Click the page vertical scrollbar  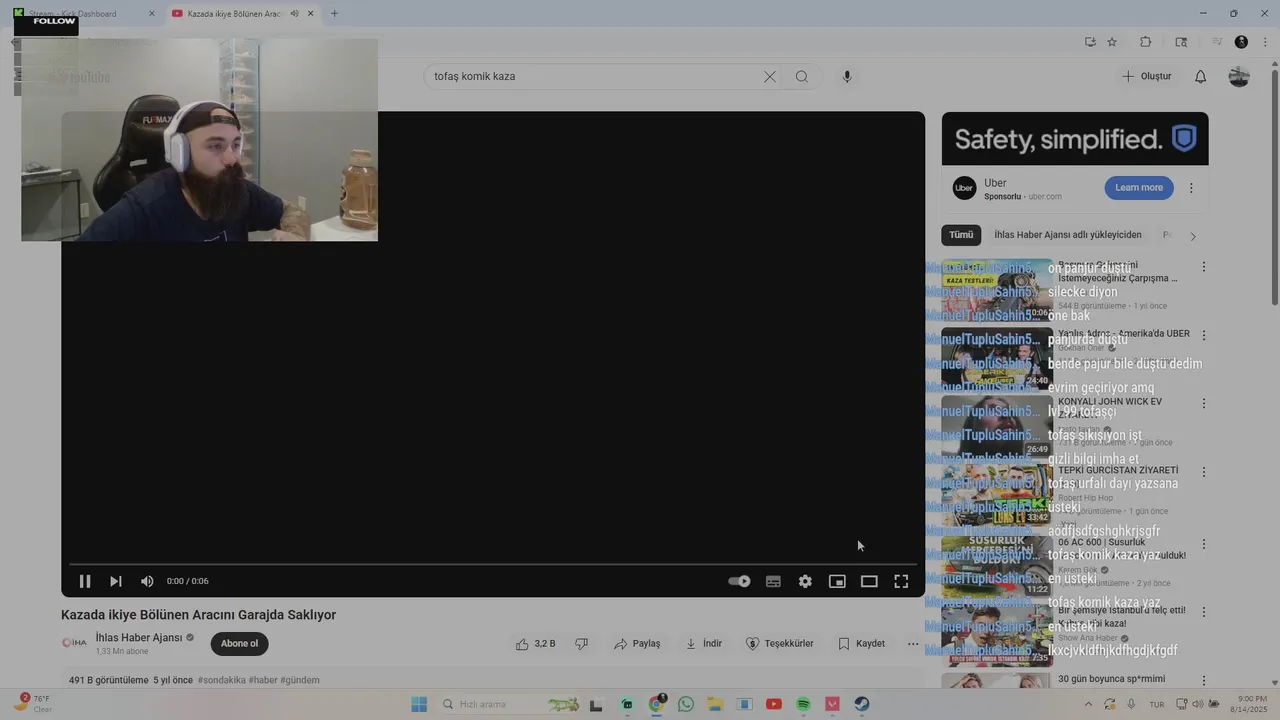point(1274,190)
